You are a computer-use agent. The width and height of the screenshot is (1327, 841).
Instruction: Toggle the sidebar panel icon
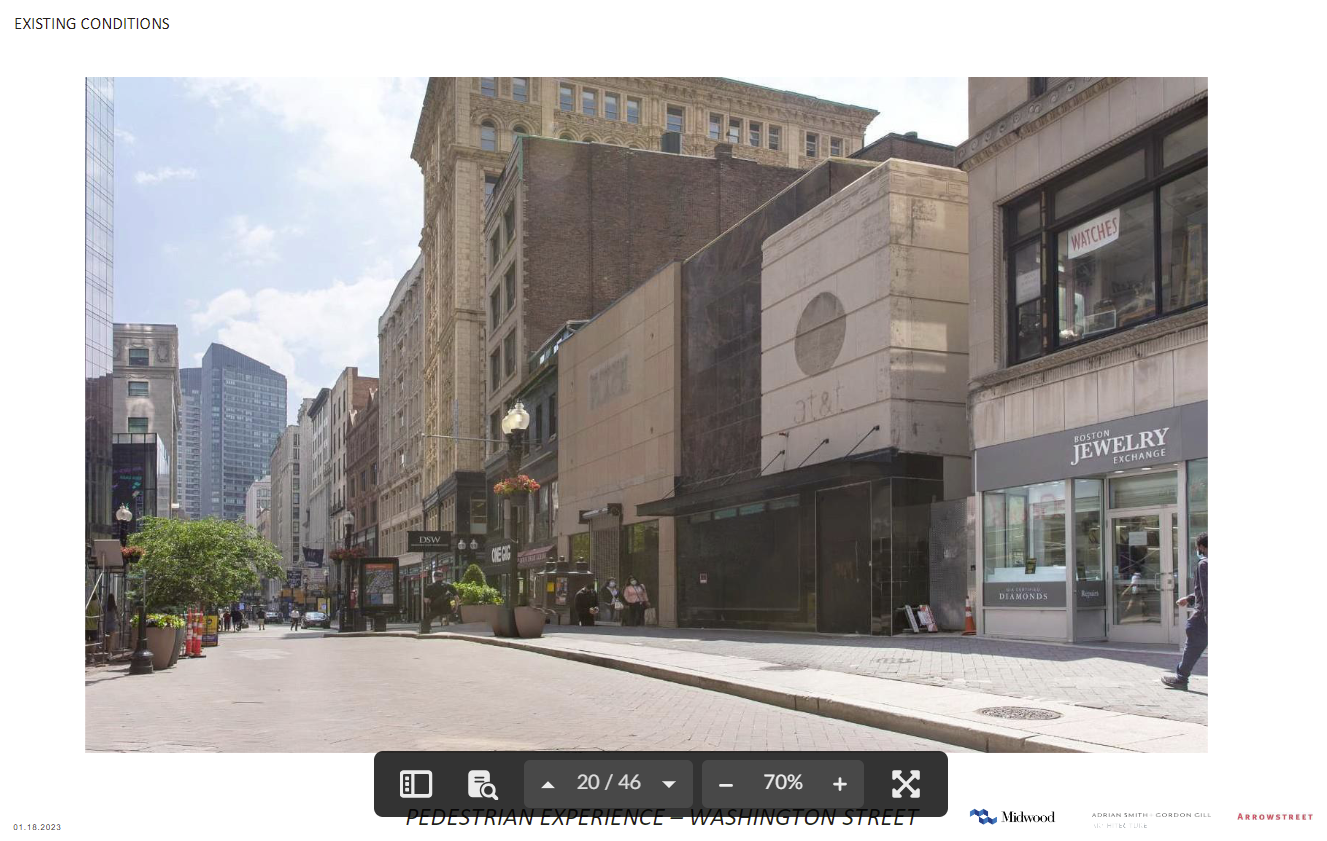click(x=415, y=784)
